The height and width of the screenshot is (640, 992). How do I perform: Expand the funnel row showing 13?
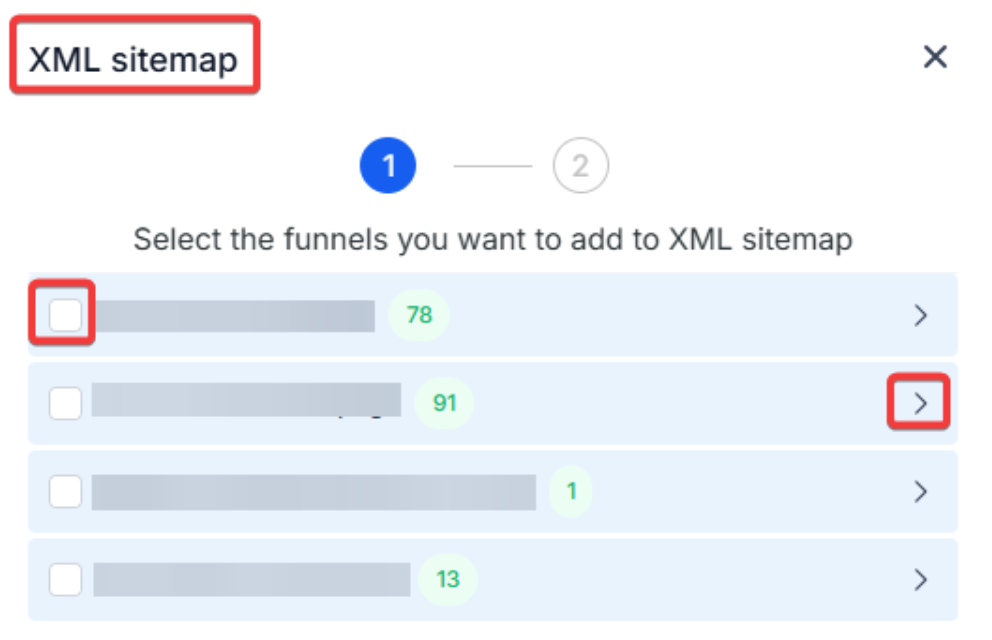click(x=921, y=579)
